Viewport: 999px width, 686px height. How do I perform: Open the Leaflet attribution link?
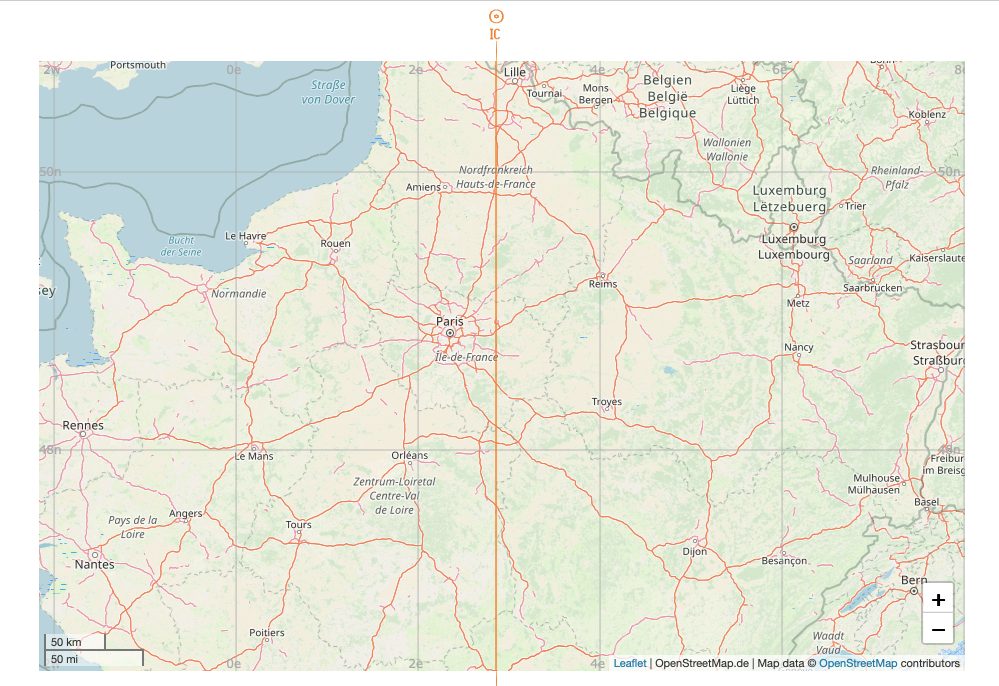(x=629, y=663)
